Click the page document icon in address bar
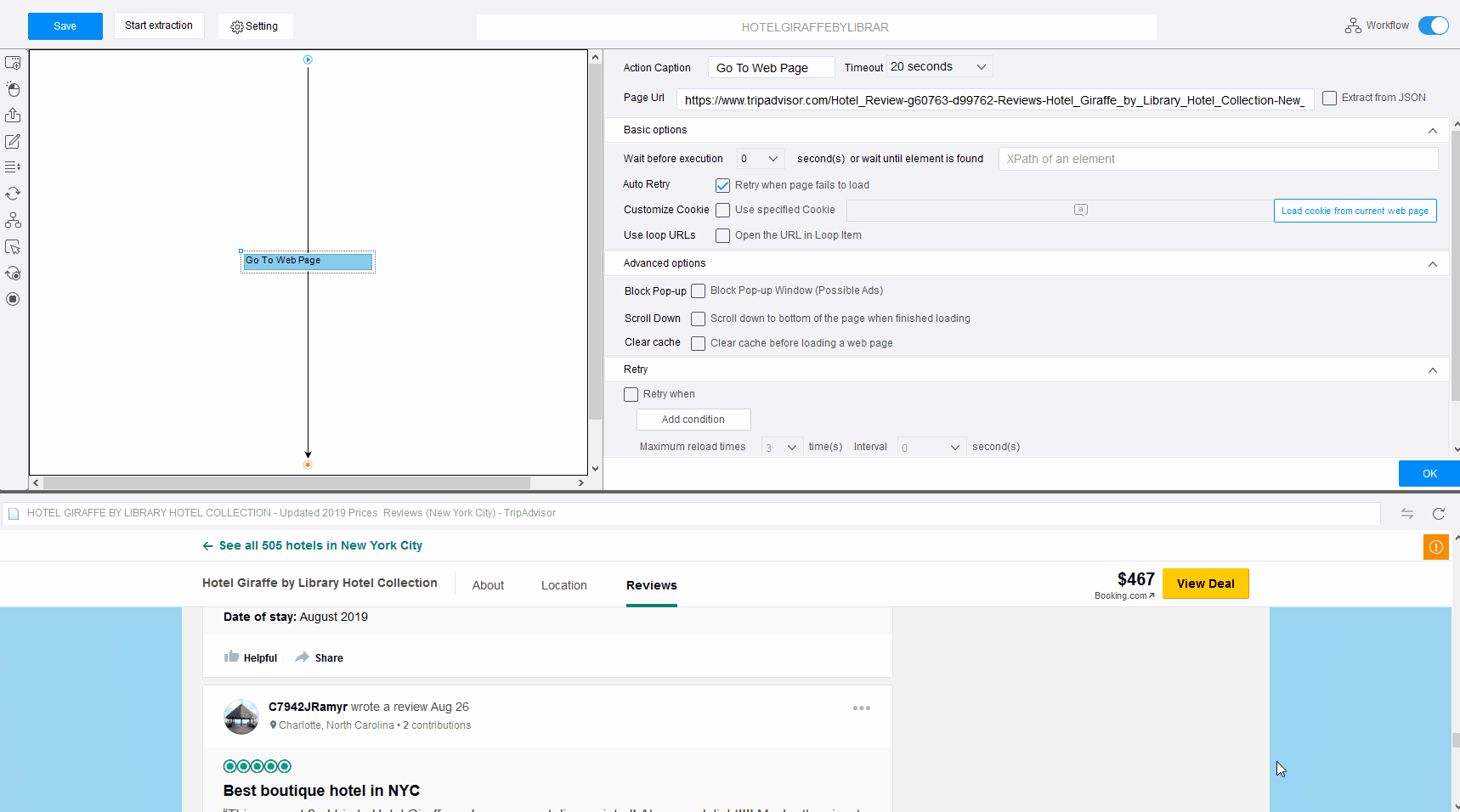1460x812 pixels. coord(14,513)
